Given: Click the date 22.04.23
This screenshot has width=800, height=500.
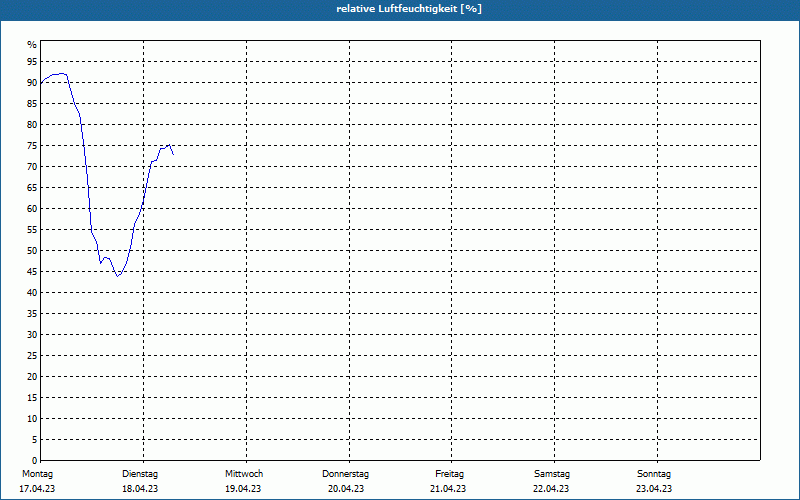Looking at the screenshot, I should pos(552,489).
